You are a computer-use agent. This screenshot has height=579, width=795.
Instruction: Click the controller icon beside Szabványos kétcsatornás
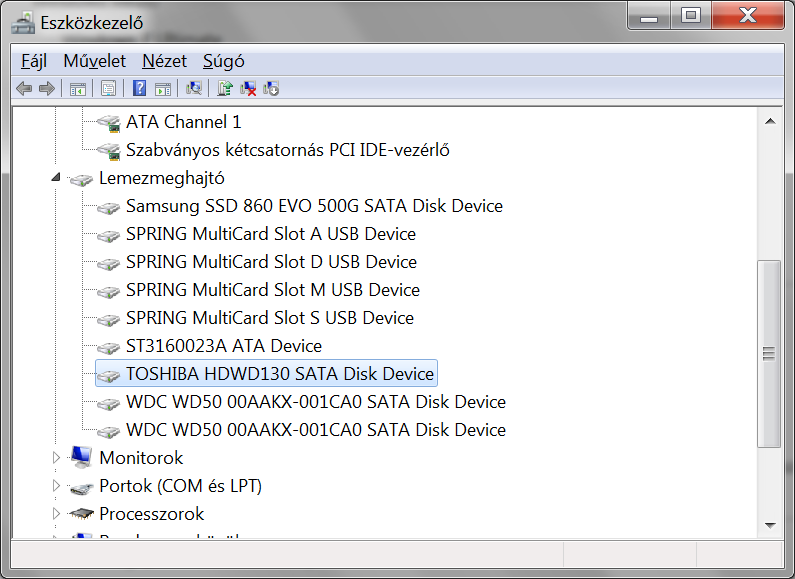pyautogui.click(x=108, y=151)
